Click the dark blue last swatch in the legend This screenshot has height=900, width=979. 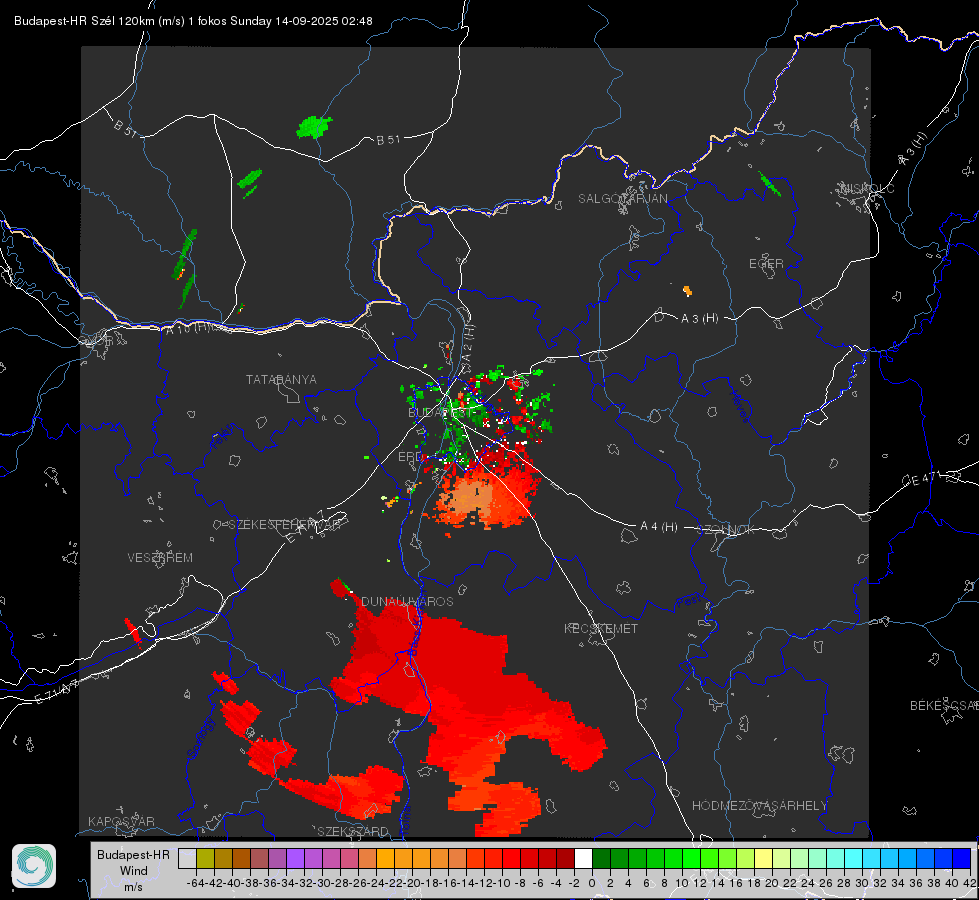(x=962, y=858)
